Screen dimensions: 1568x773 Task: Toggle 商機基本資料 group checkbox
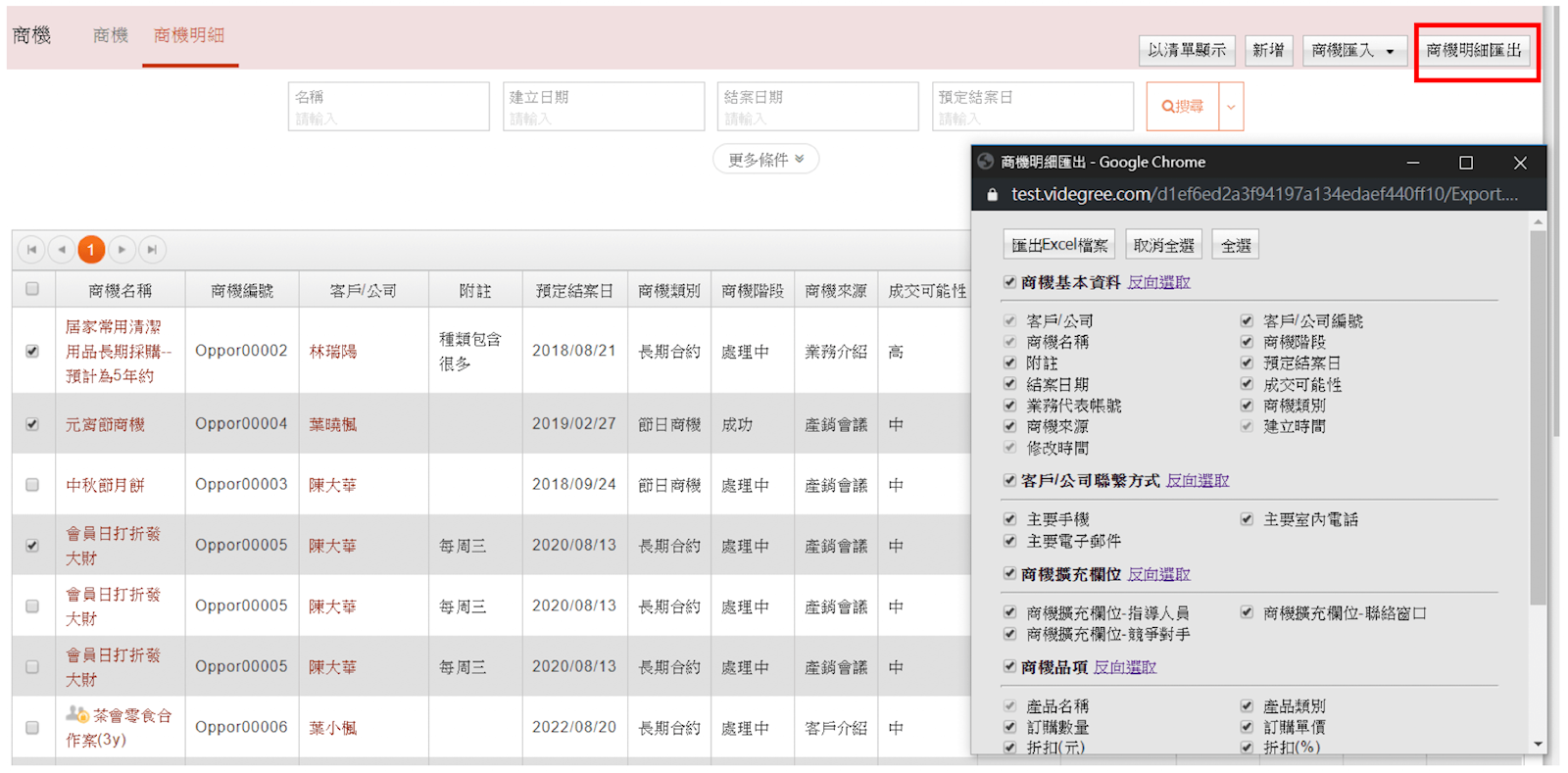[x=1009, y=282]
